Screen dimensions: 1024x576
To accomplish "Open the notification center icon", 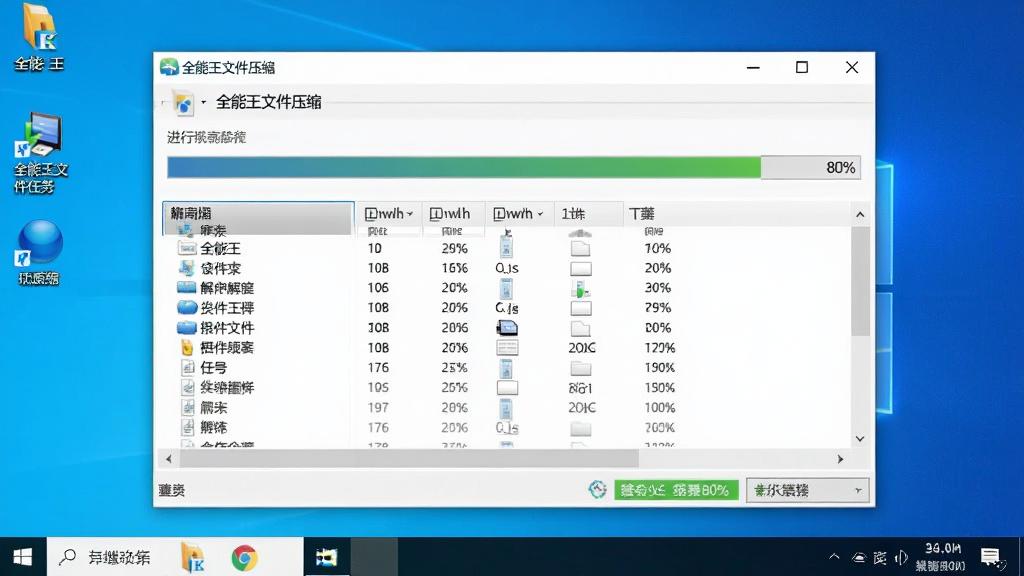I will [x=991, y=557].
